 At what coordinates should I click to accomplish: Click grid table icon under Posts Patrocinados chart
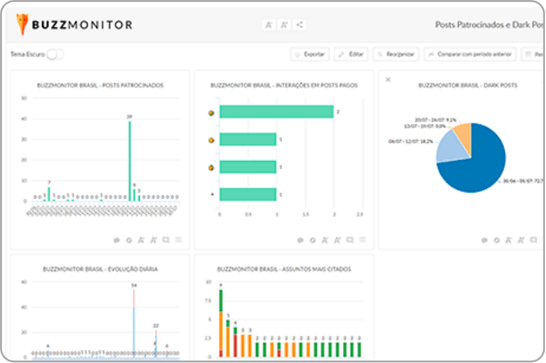tap(178, 240)
